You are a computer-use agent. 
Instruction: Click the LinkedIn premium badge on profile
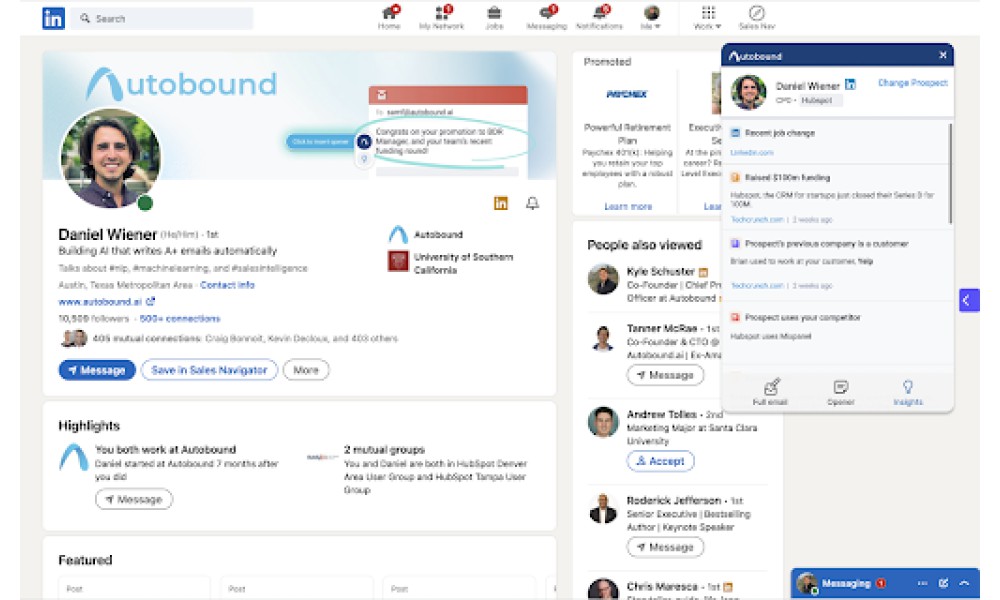[x=501, y=203]
